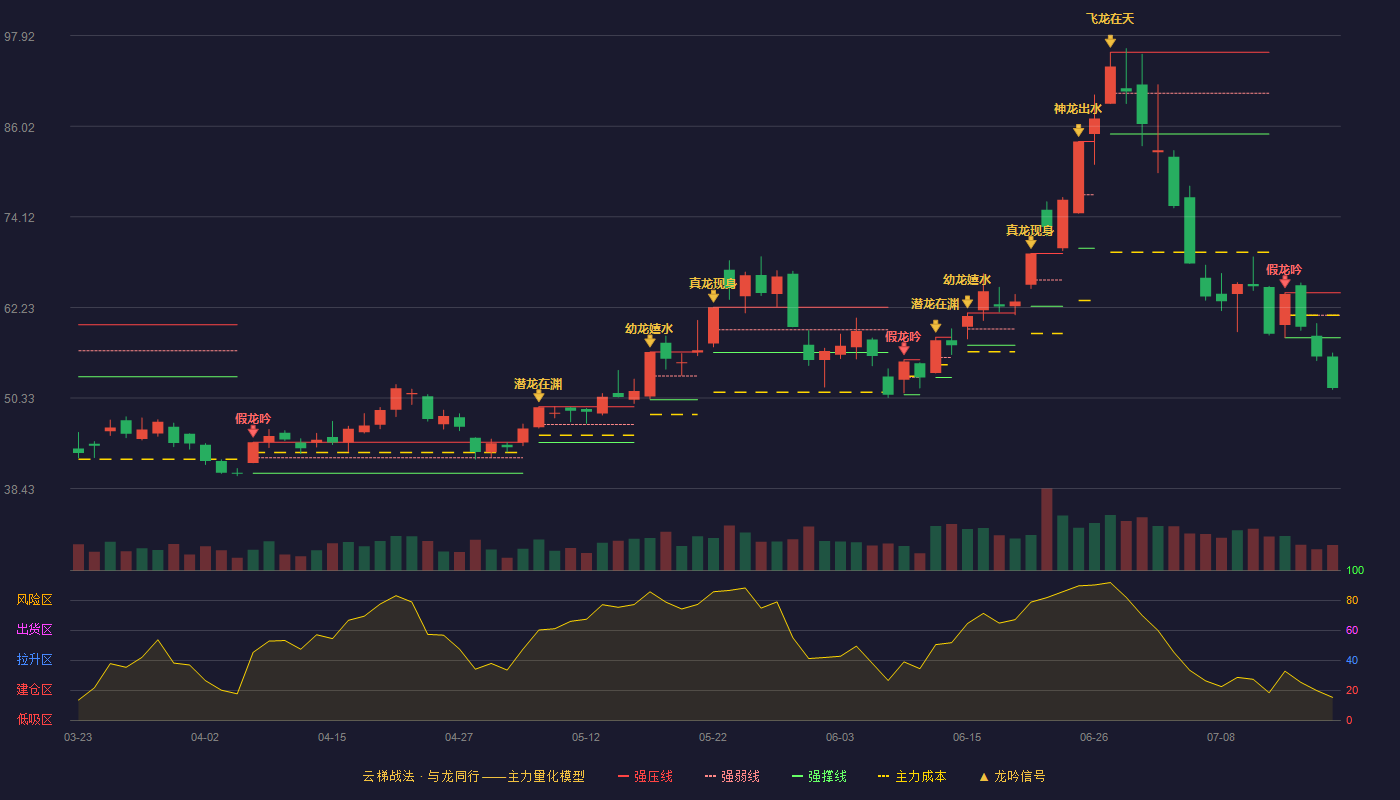Click the 出货区 zone label
Screen dimensions: 1400x800
(x=34, y=630)
